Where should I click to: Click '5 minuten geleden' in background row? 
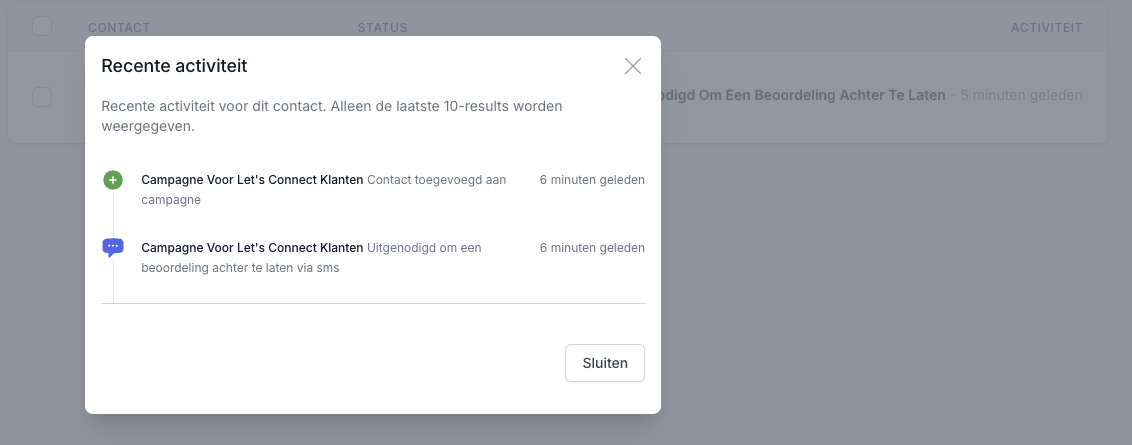tap(1021, 96)
